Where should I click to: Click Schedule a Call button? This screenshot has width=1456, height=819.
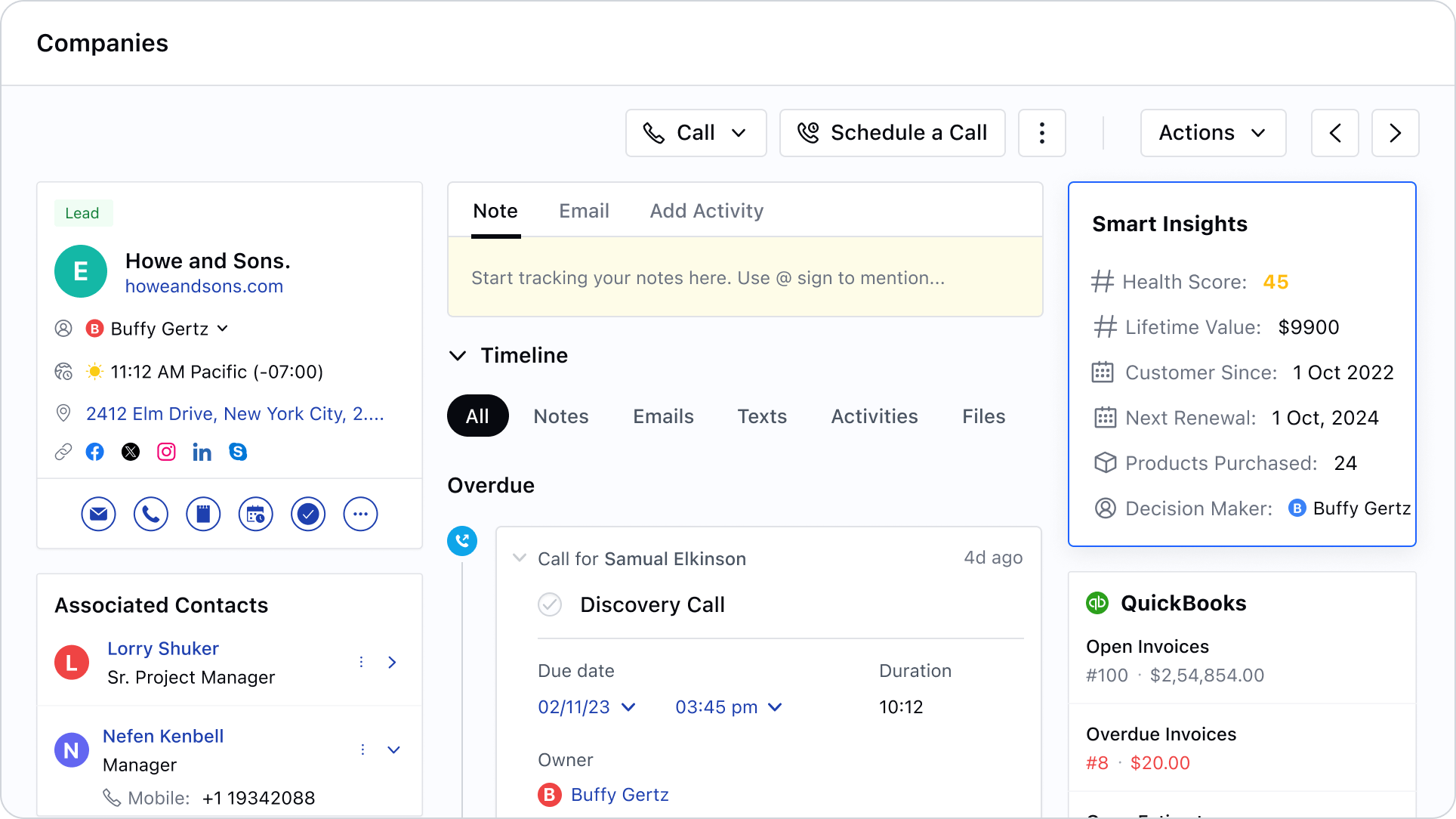point(891,133)
